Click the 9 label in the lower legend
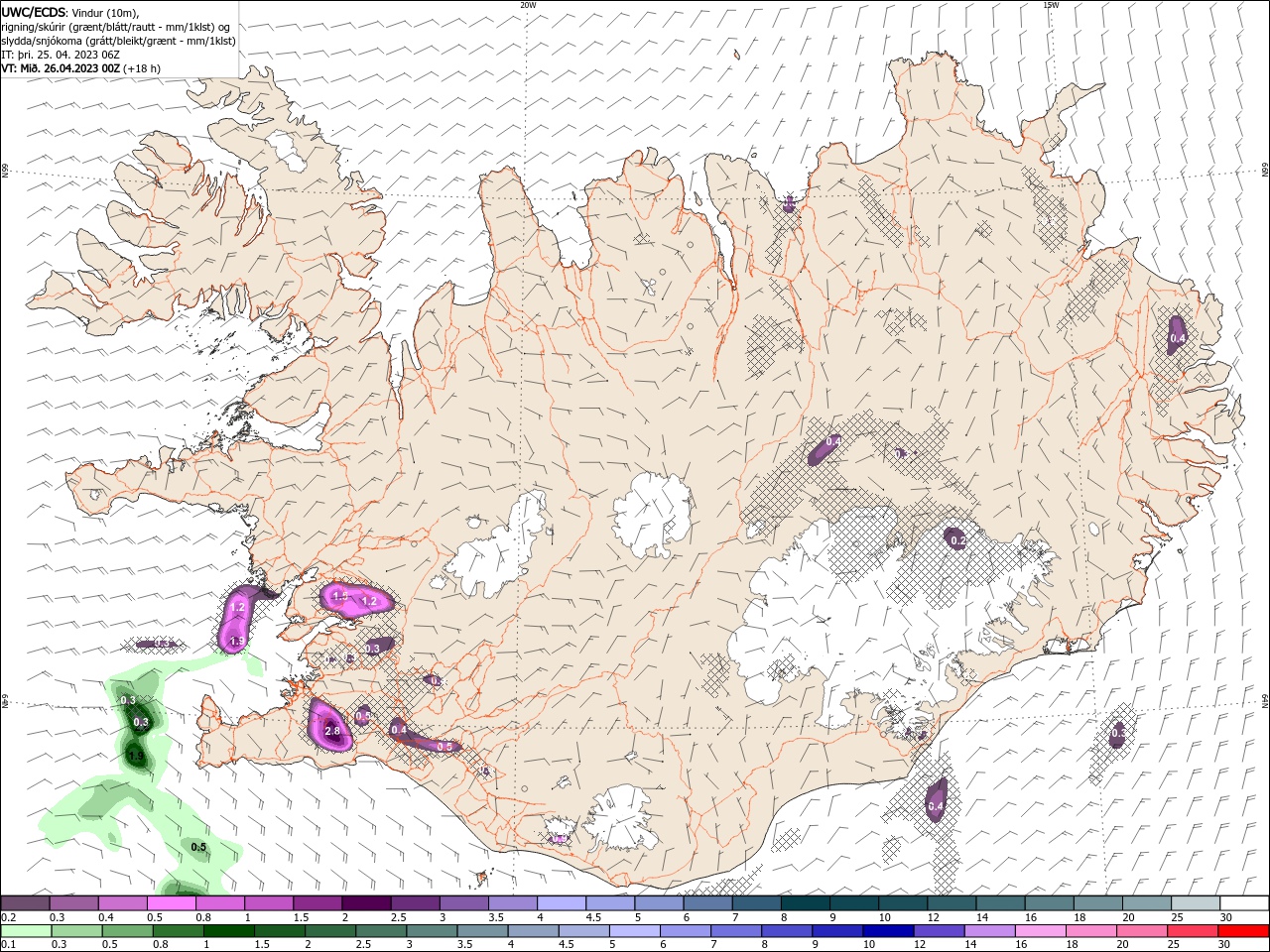The width and height of the screenshot is (1270, 952). coord(816,946)
